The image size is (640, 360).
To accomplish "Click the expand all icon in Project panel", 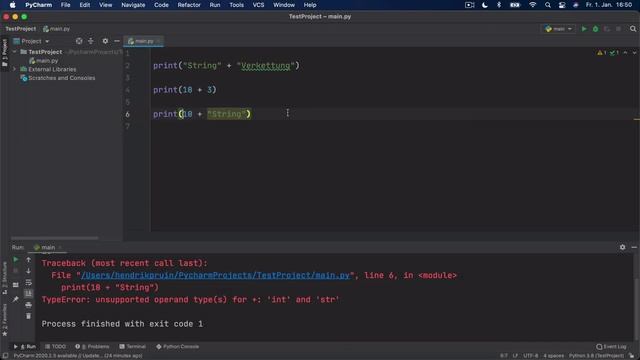I will [91, 41].
